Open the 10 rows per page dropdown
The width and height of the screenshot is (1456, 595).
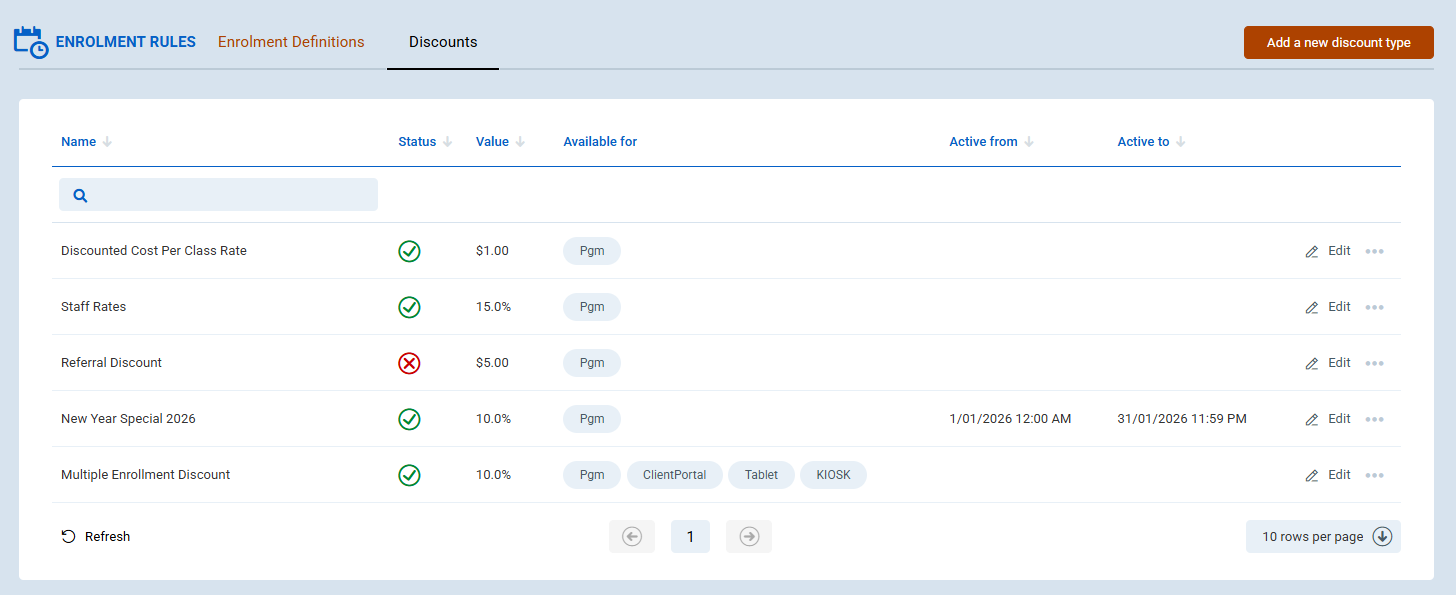click(x=1322, y=537)
